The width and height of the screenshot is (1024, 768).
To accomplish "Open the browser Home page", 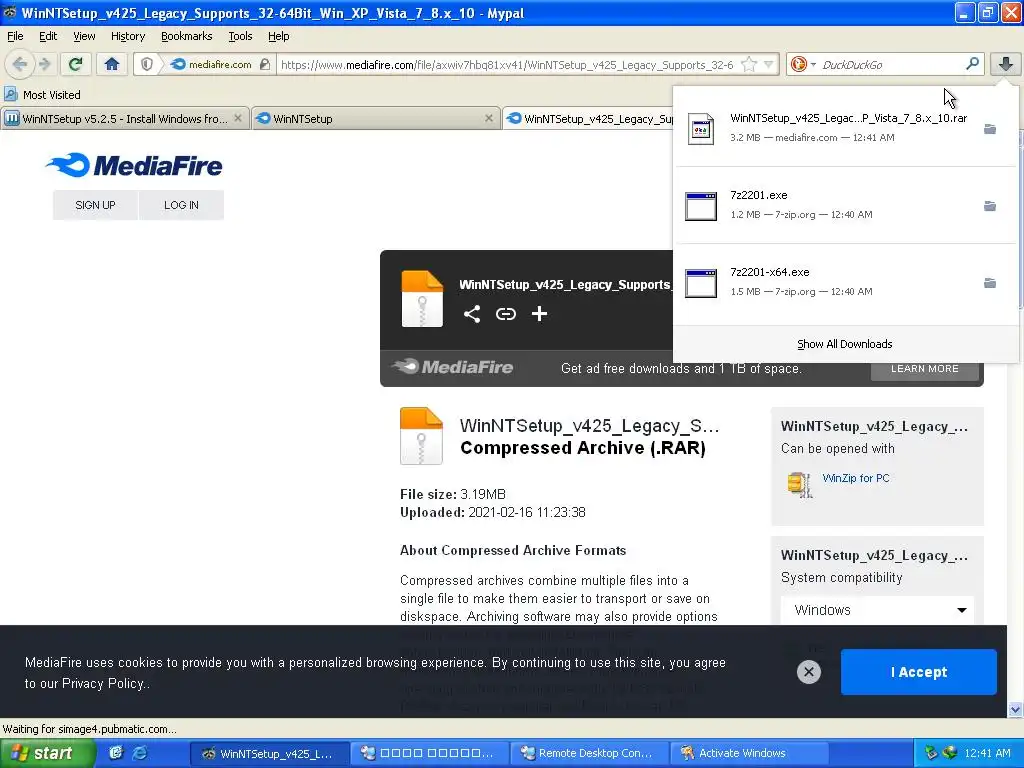I will [x=112, y=64].
